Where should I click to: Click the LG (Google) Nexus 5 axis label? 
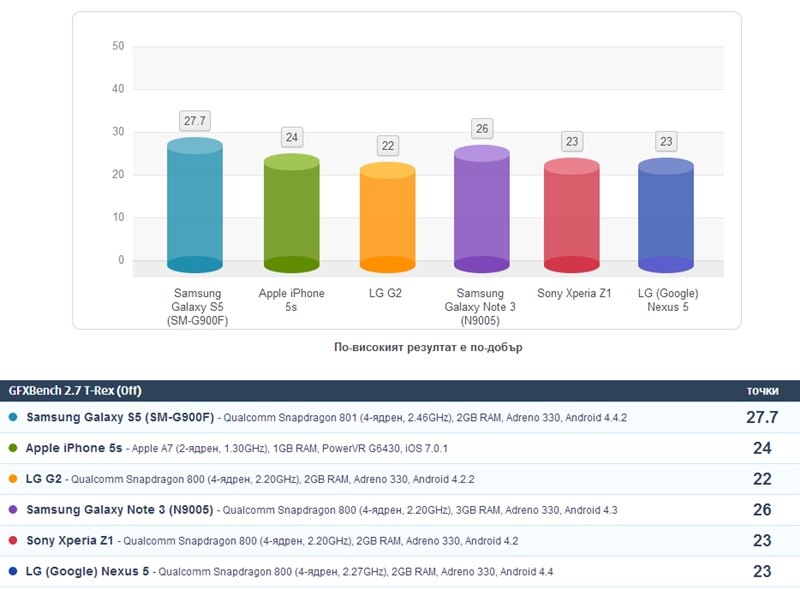pos(668,300)
